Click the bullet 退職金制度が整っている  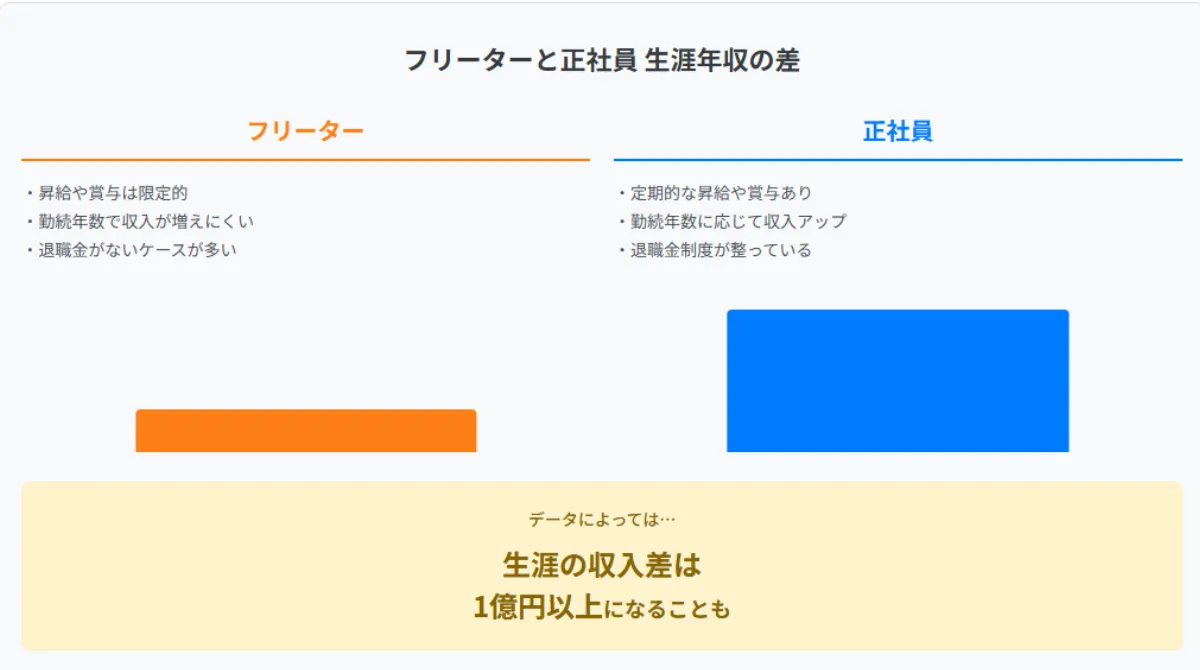click(720, 250)
